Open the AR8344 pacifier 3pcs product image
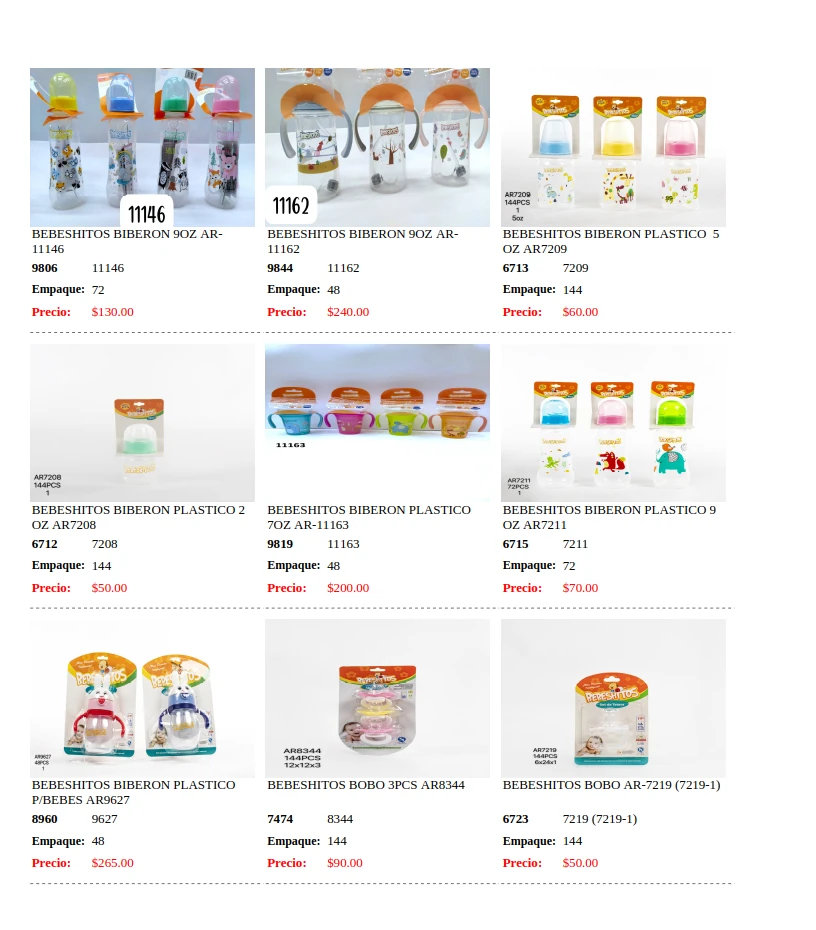Image resolution: width=816 pixels, height=930 pixels. click(x=377, y=698)
